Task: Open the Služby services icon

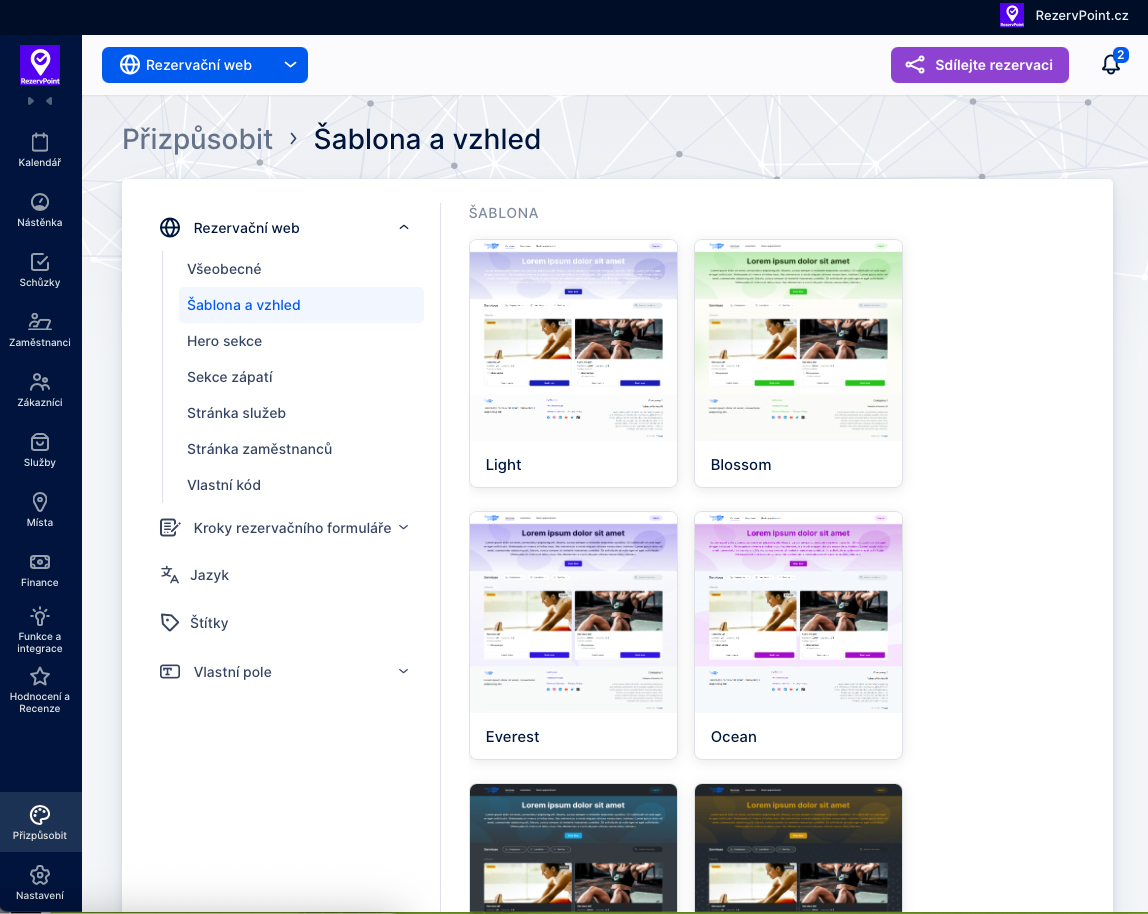Action: [x=40, y=442]
